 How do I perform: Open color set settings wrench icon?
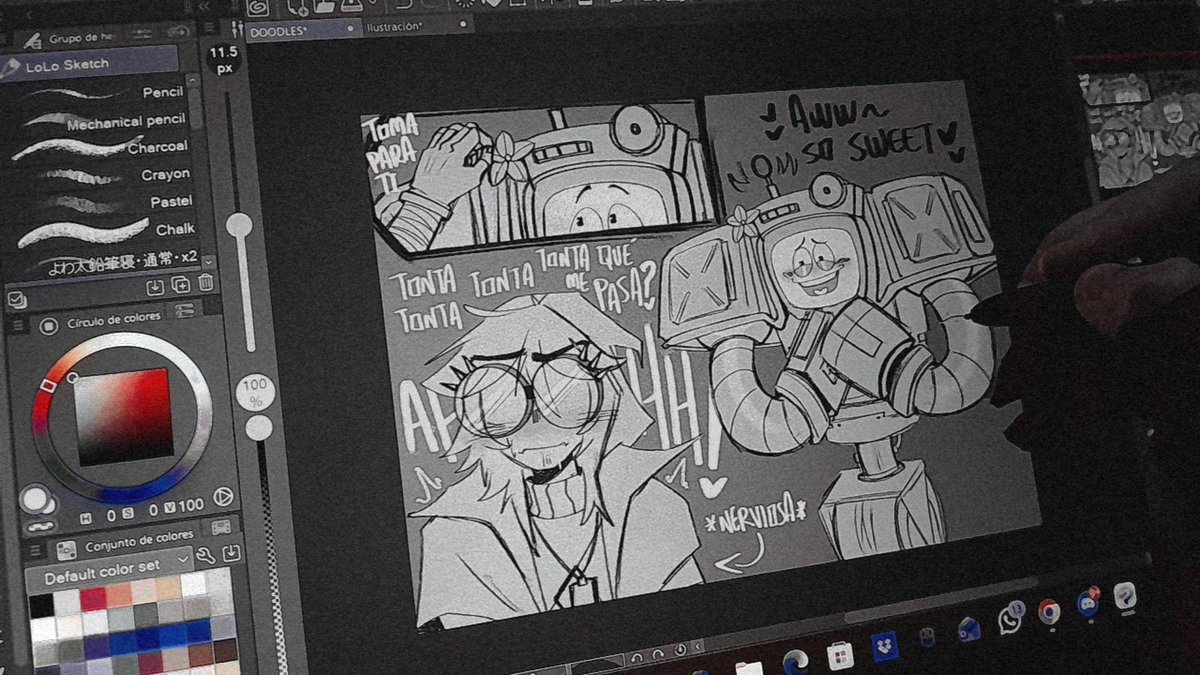point(206,555)
